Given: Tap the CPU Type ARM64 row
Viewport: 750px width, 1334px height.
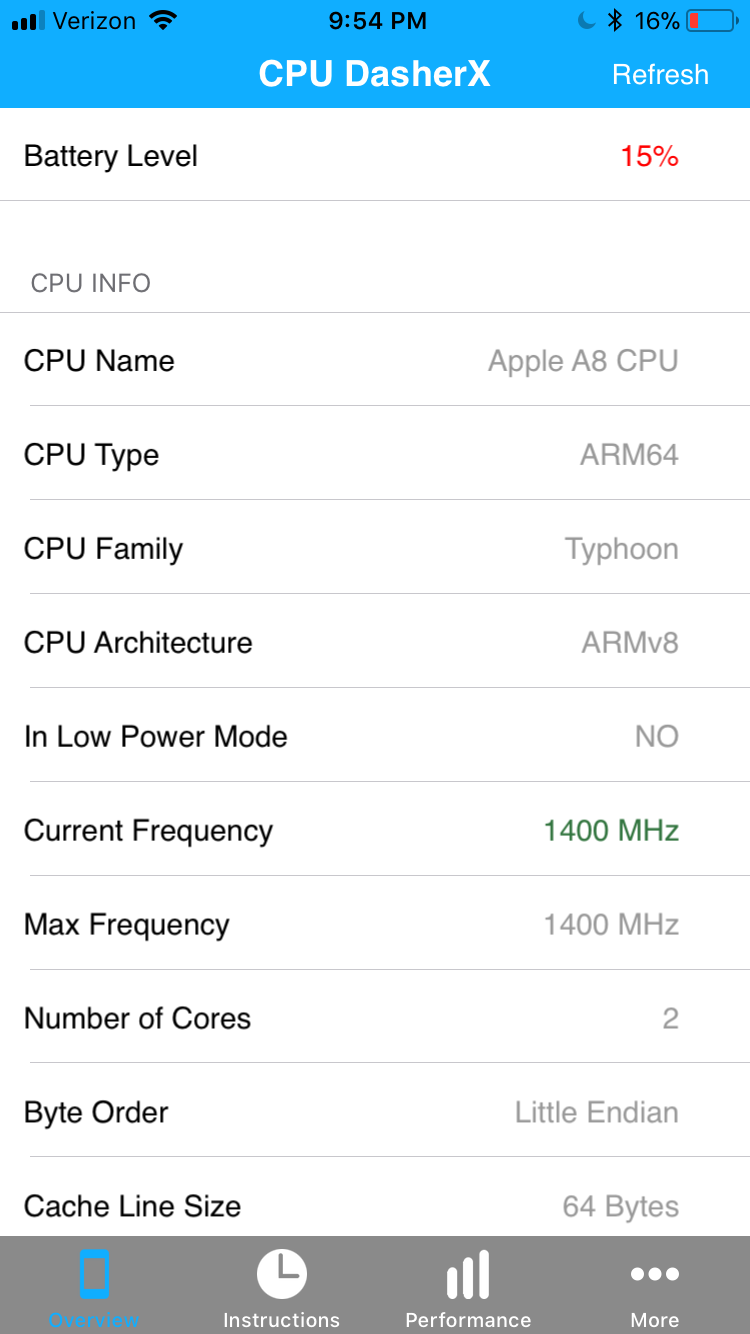Looking at the screenshot, I should 375,454.
